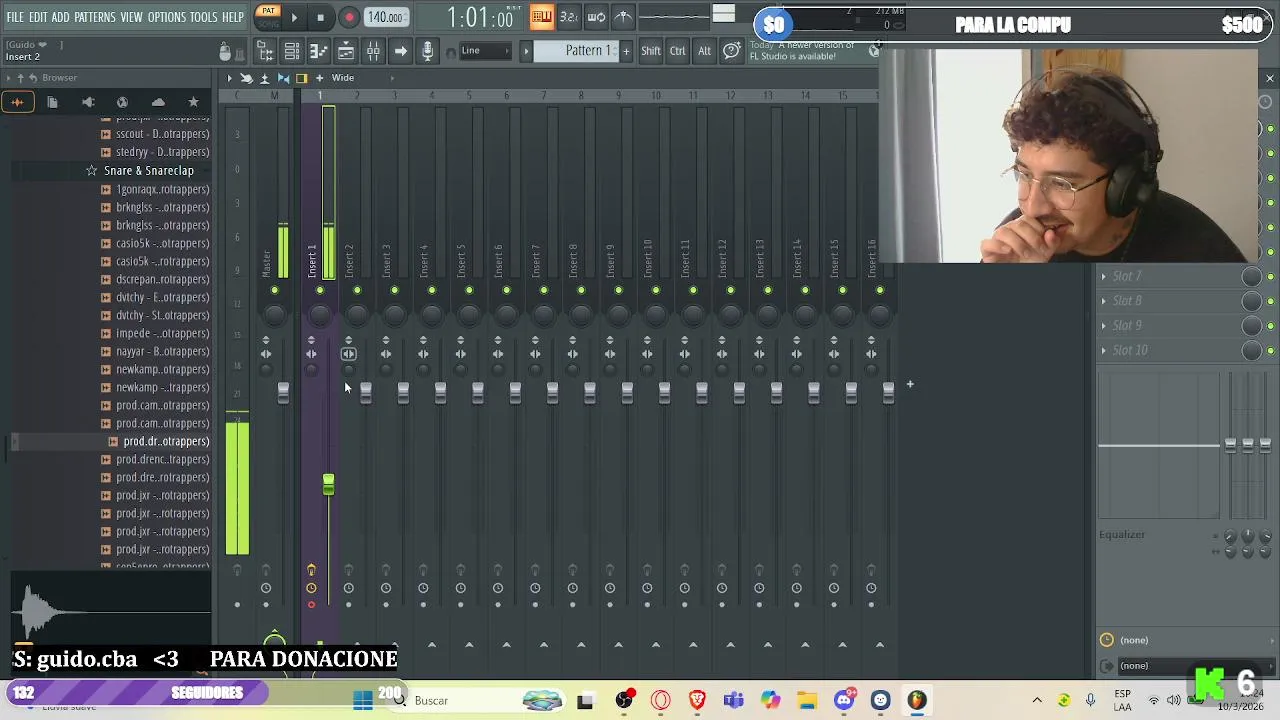Click Master track volume fader handle
This screenshot has width=1280, height=720.
point(283,394)
